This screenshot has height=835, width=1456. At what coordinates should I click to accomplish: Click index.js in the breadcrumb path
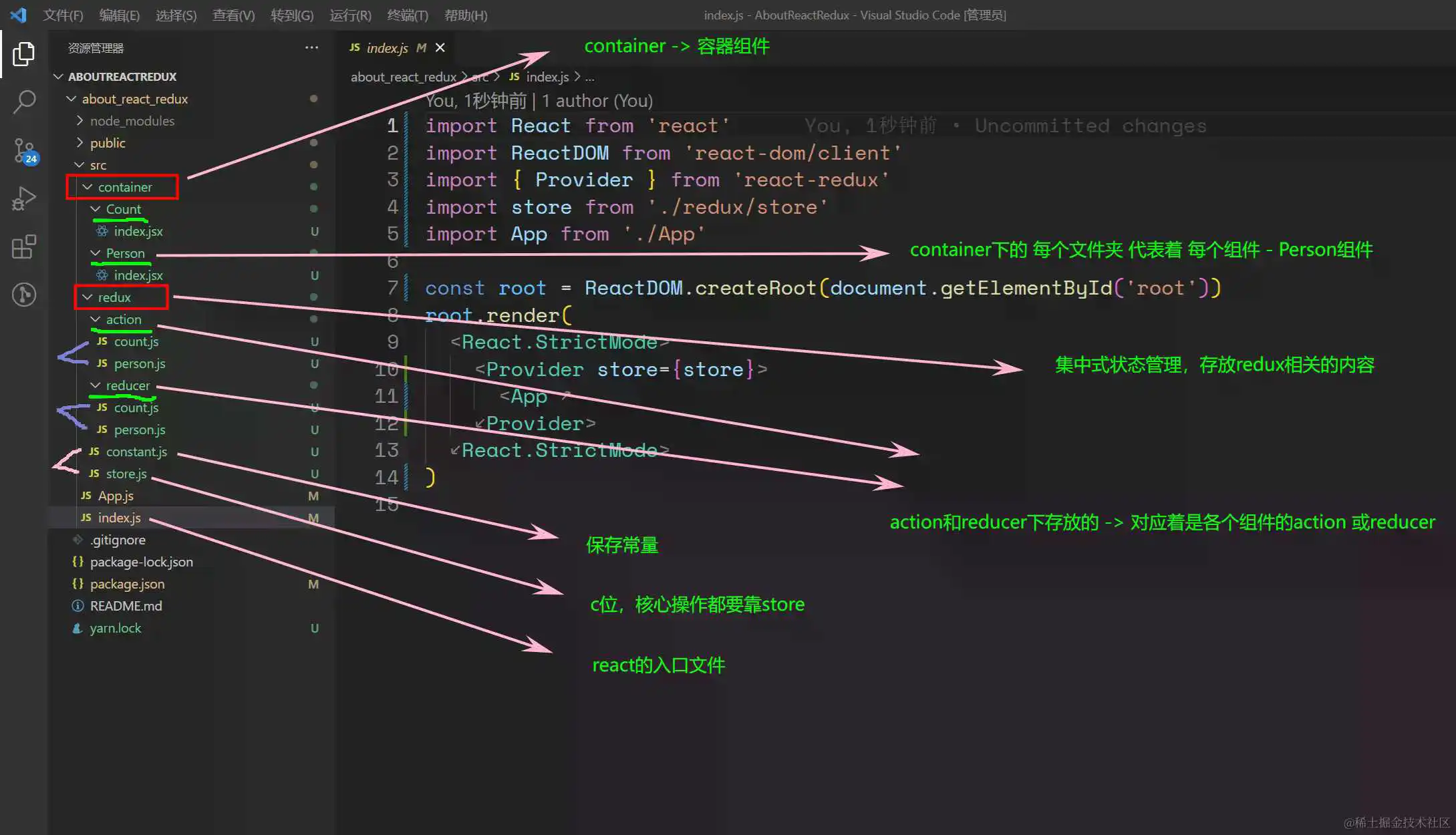point(547,77)
